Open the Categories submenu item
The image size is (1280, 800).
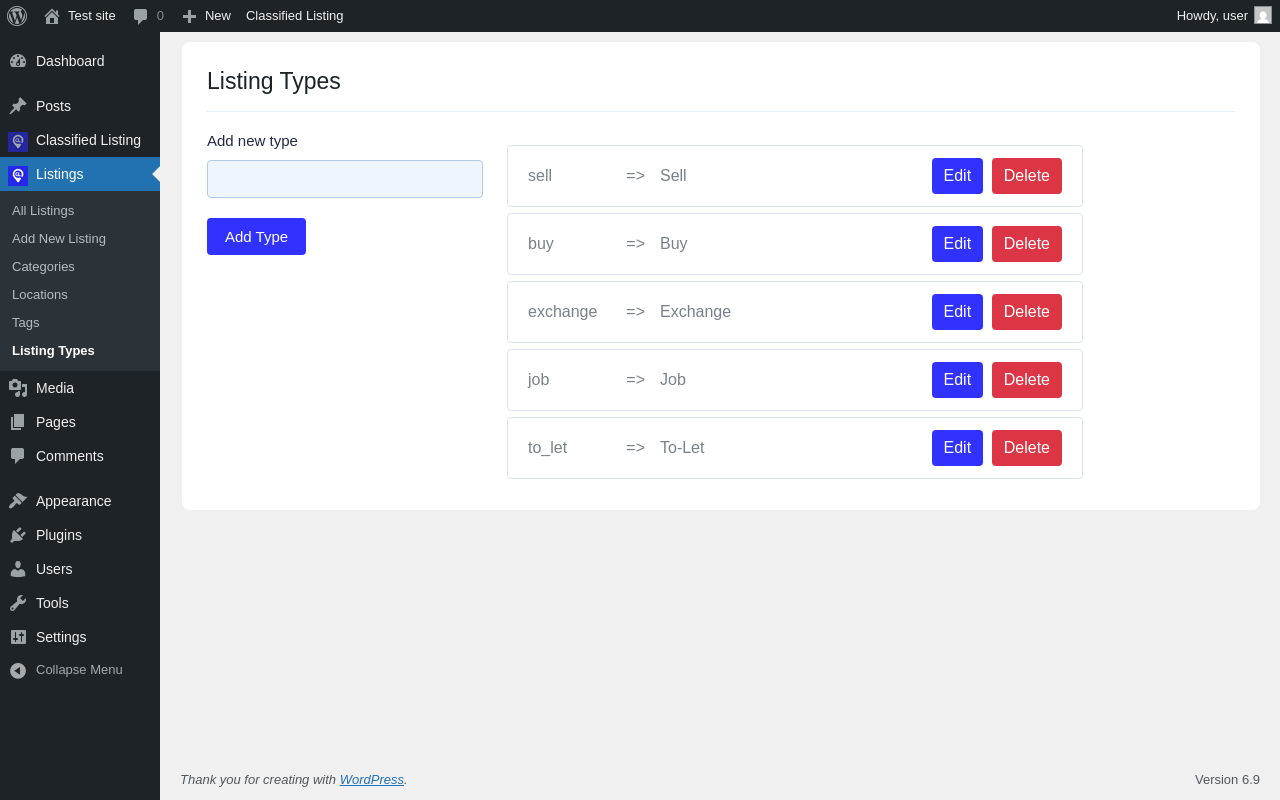(43, 267)
